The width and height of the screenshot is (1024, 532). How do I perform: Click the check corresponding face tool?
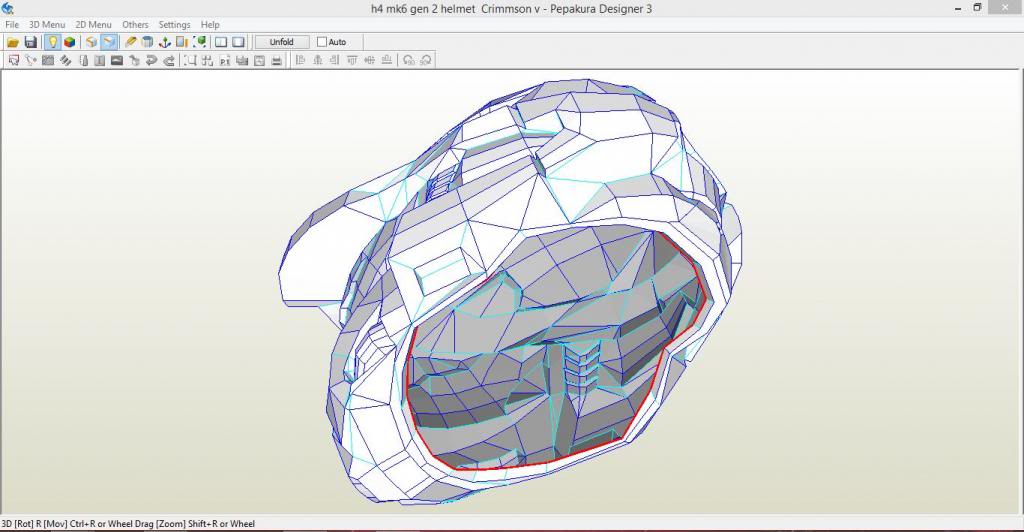tap(135, 60)
